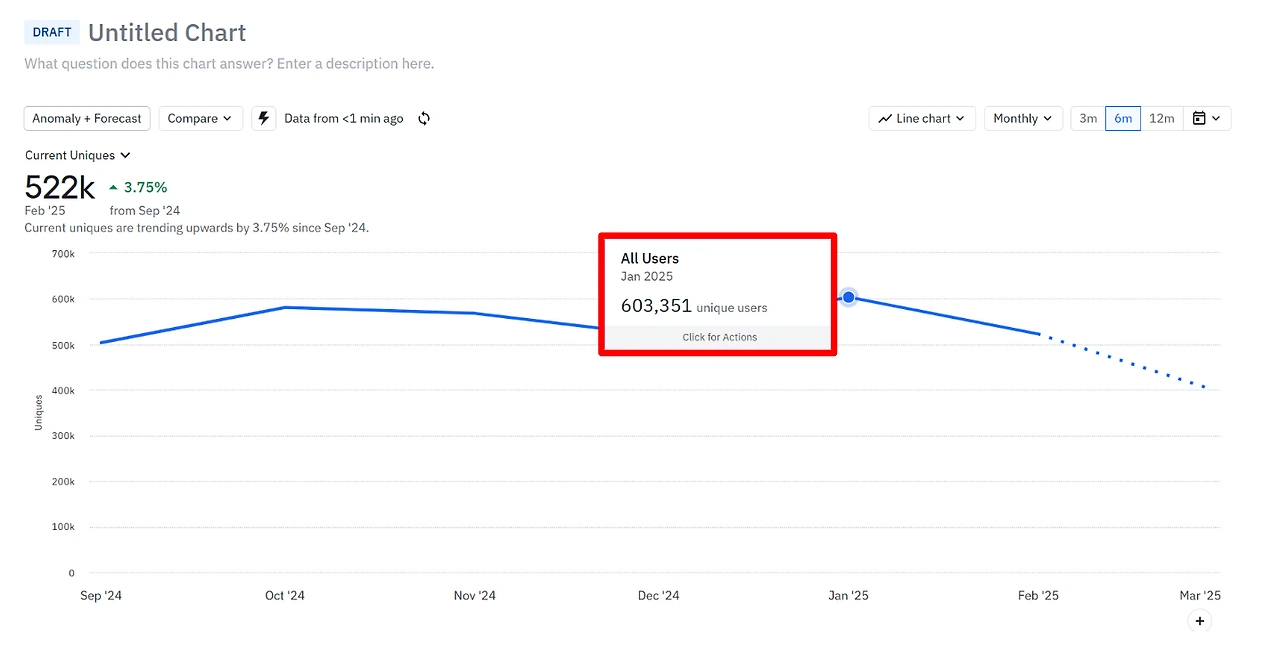This screenshot has height=668, width=1280.
Task: Click the chart description placeholder text
Action: (229, 63)
